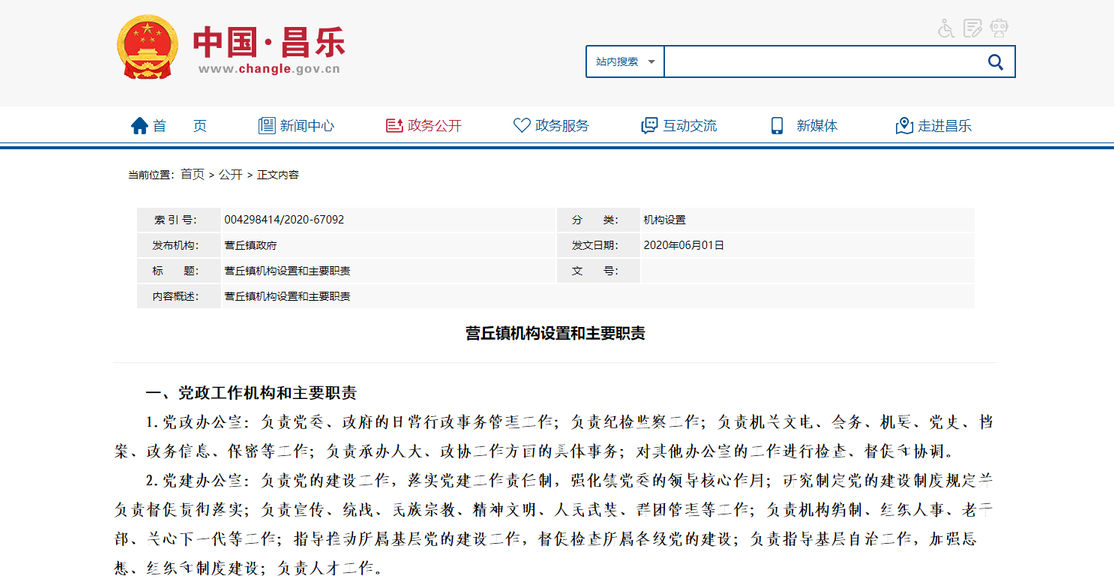Click the 公开 breadcrumb link

point(230,174)
